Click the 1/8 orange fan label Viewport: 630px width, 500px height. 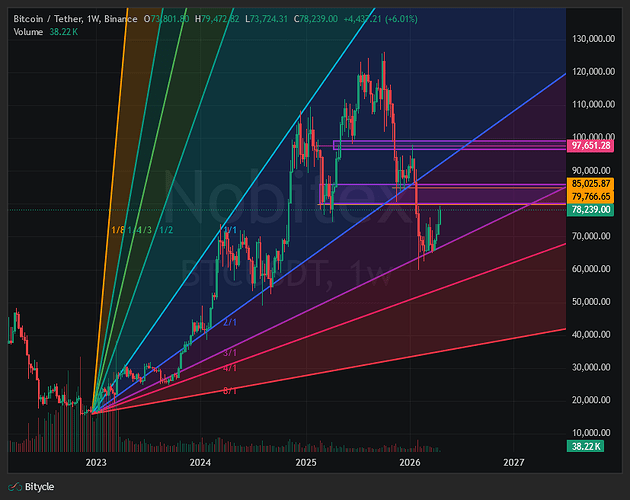pos(118,230)
